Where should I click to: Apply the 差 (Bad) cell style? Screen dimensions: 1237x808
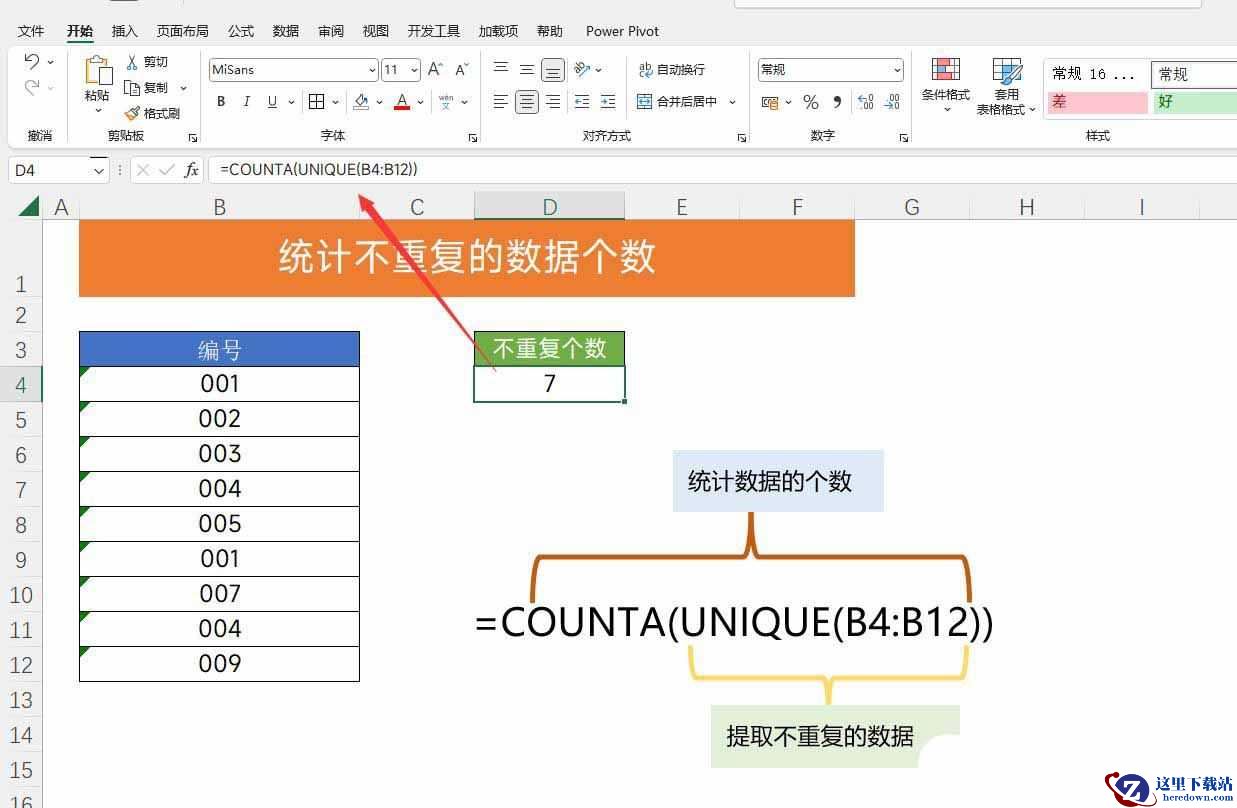click(x=1097, y=102)
